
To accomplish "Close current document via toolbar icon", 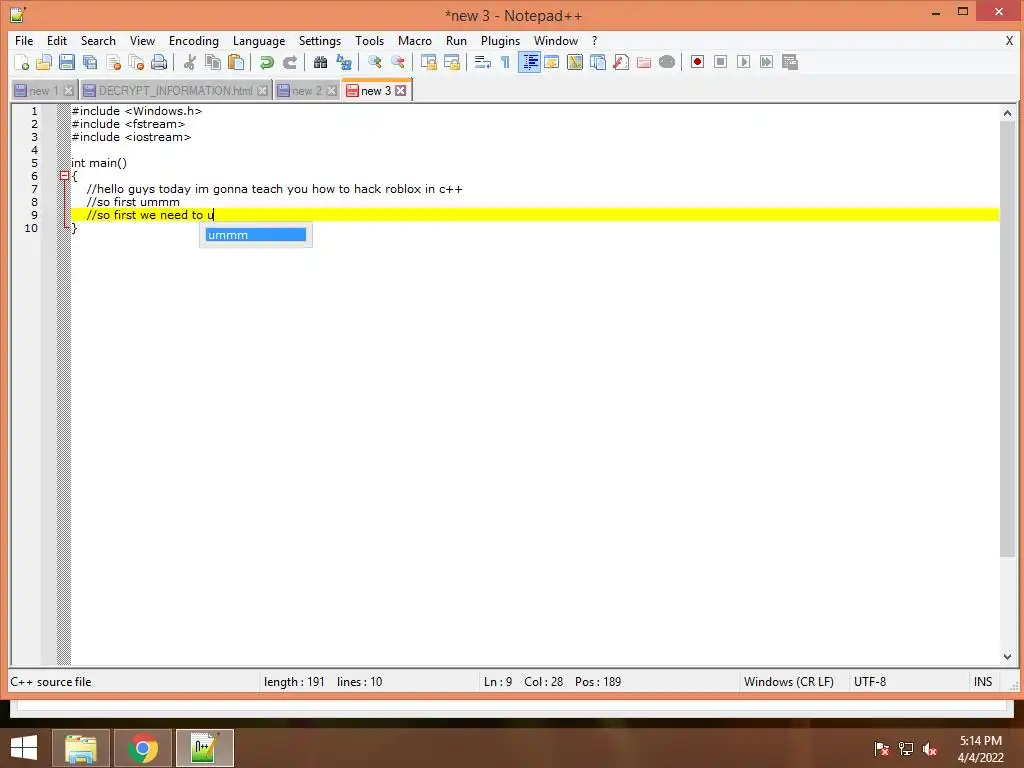I will tap(113, 63).
